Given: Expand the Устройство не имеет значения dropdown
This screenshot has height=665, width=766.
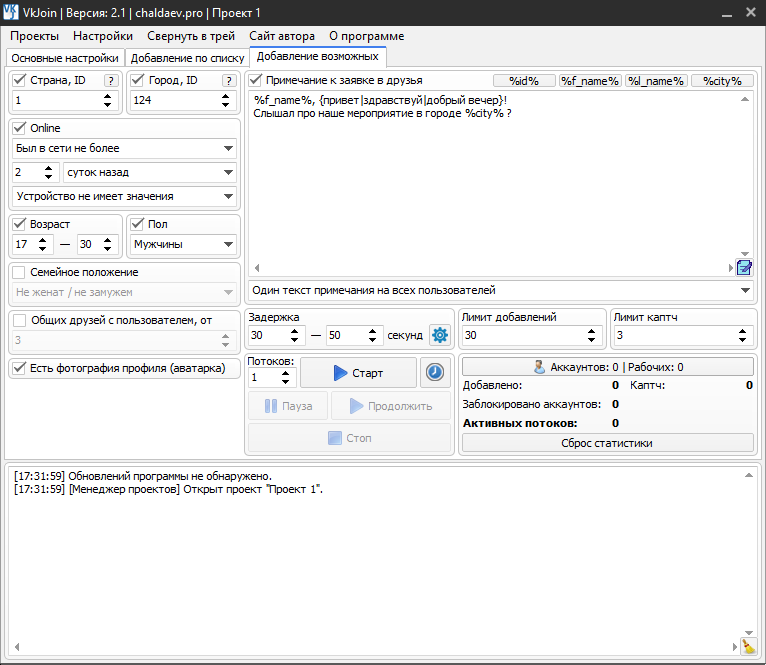Looking at the screenshot, I should pyautogui.click(x=125, y=196).
